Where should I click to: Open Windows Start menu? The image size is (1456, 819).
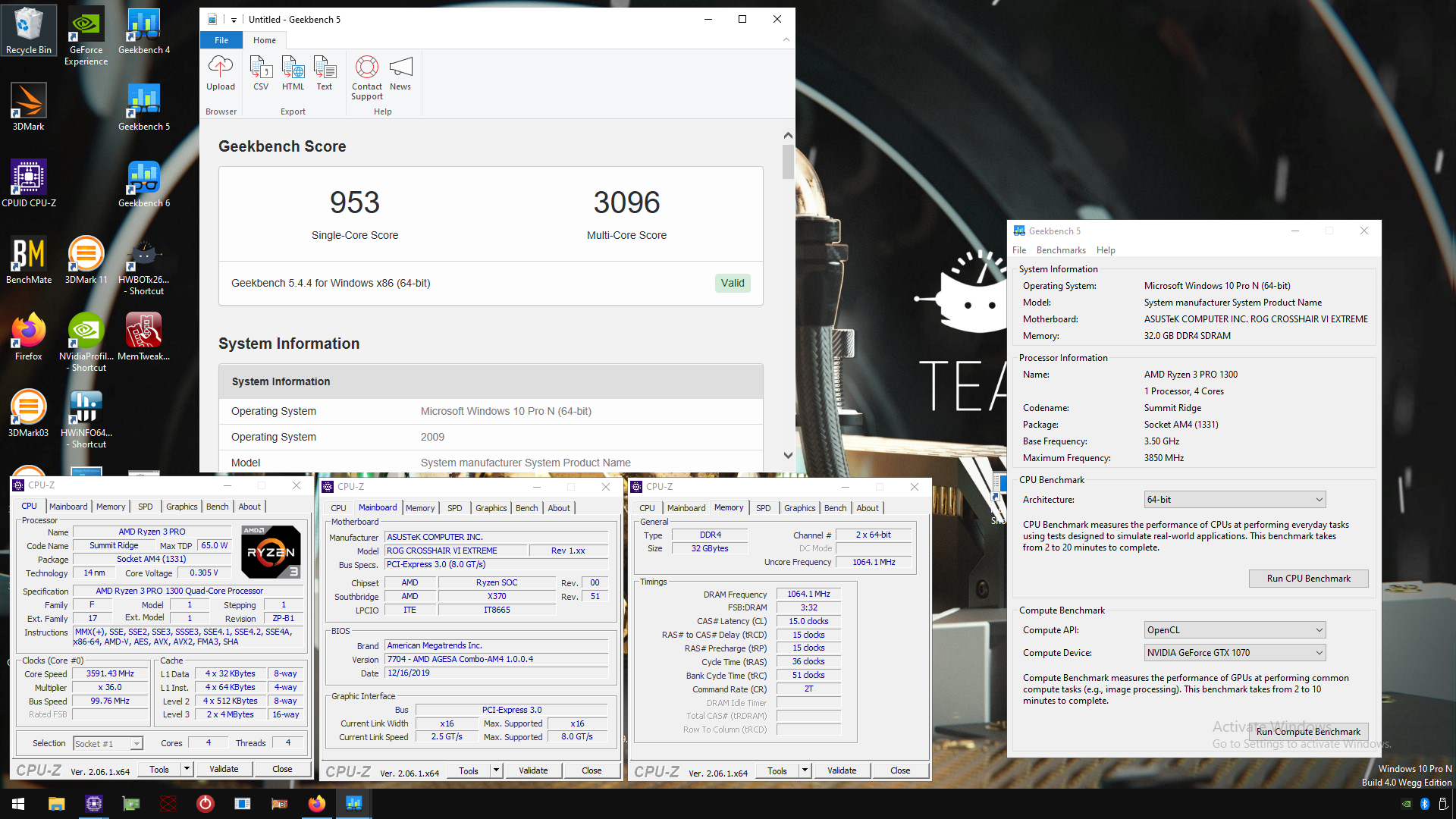coord(18,804)
